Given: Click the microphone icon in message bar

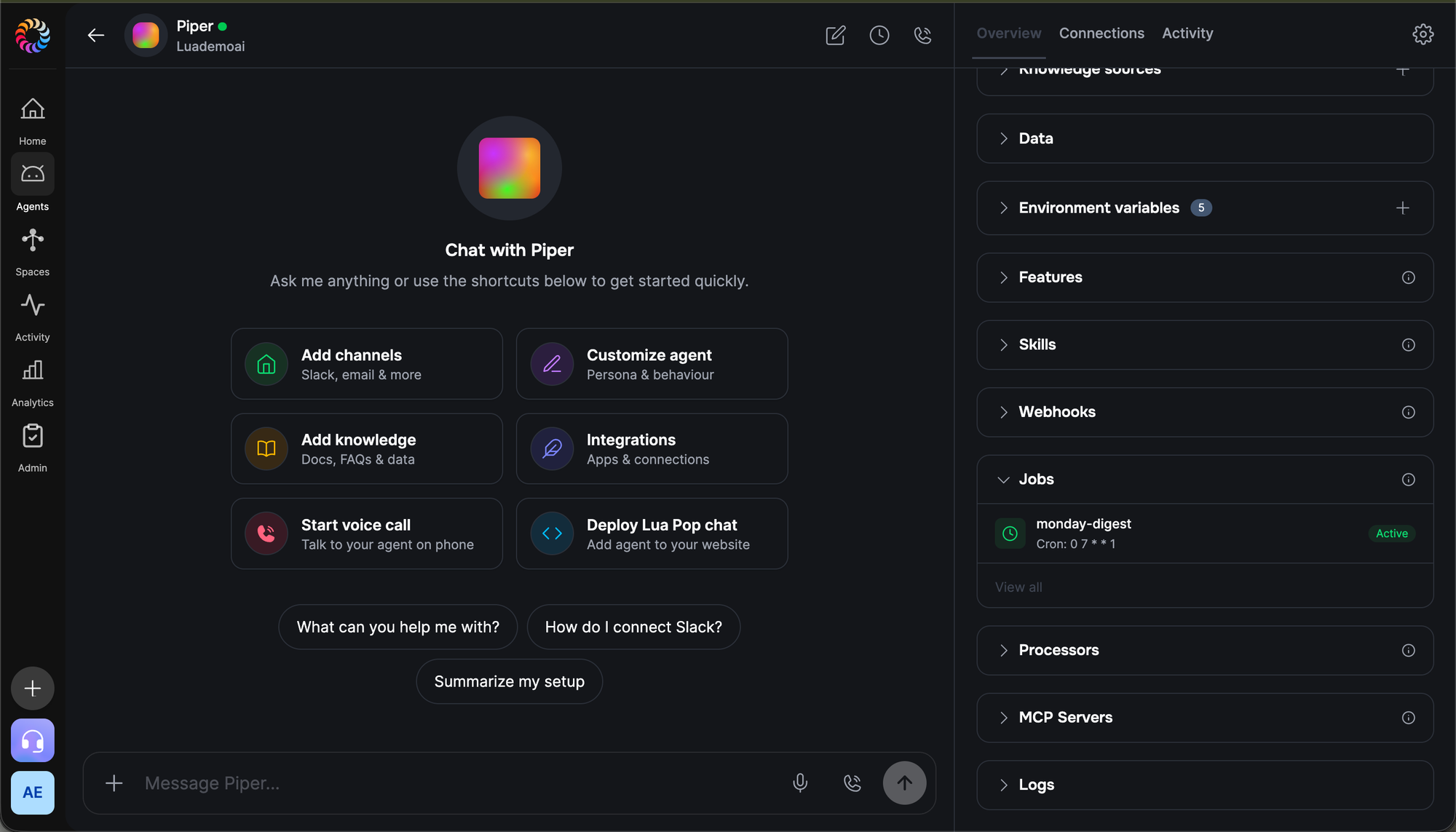Looking at the screenshot, I should [799, 783].
